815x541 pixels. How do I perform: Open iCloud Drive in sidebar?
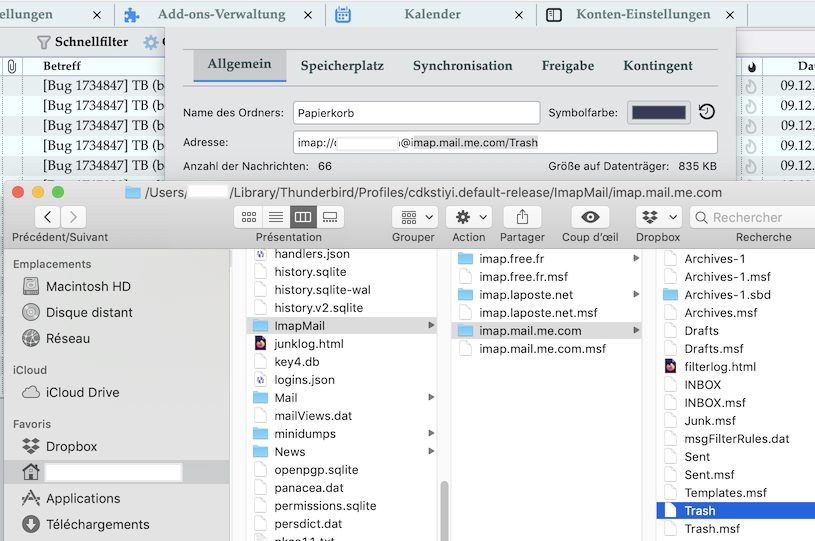pos(82,392)
